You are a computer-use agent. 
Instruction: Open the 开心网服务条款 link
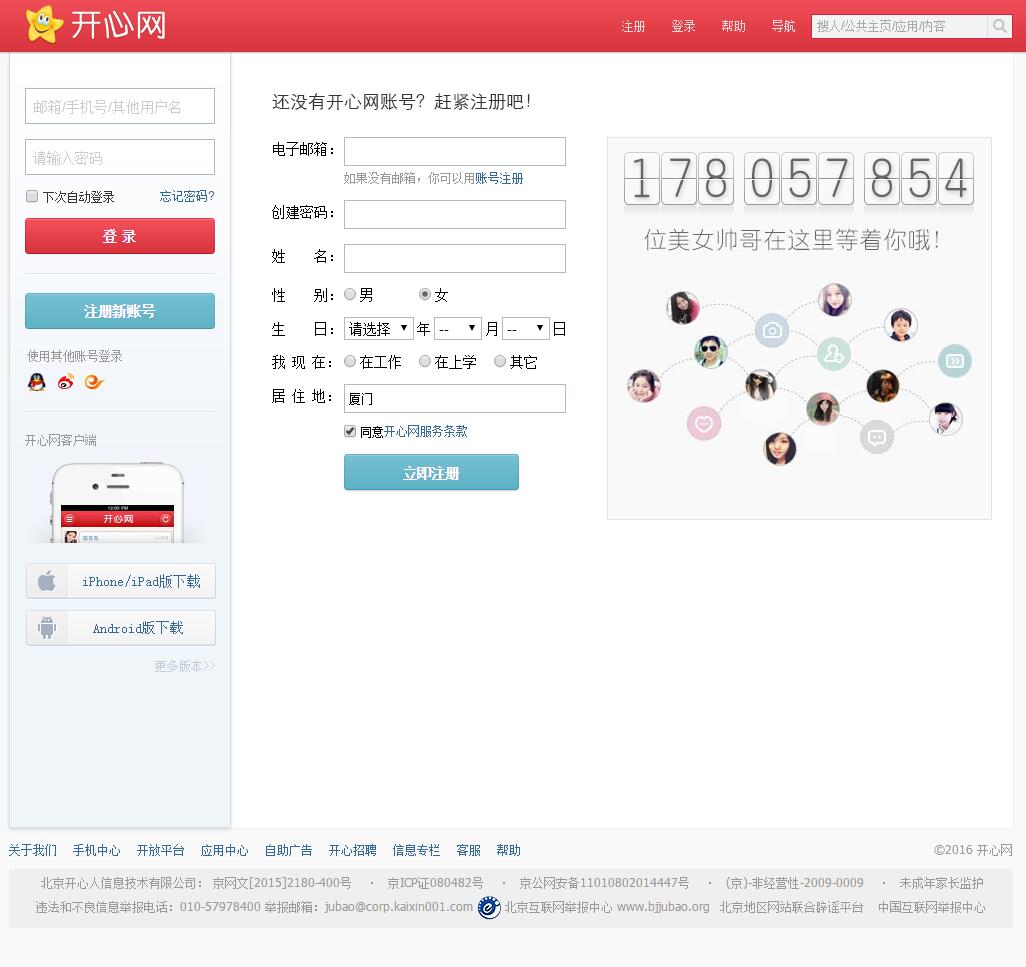pos(425,431)
